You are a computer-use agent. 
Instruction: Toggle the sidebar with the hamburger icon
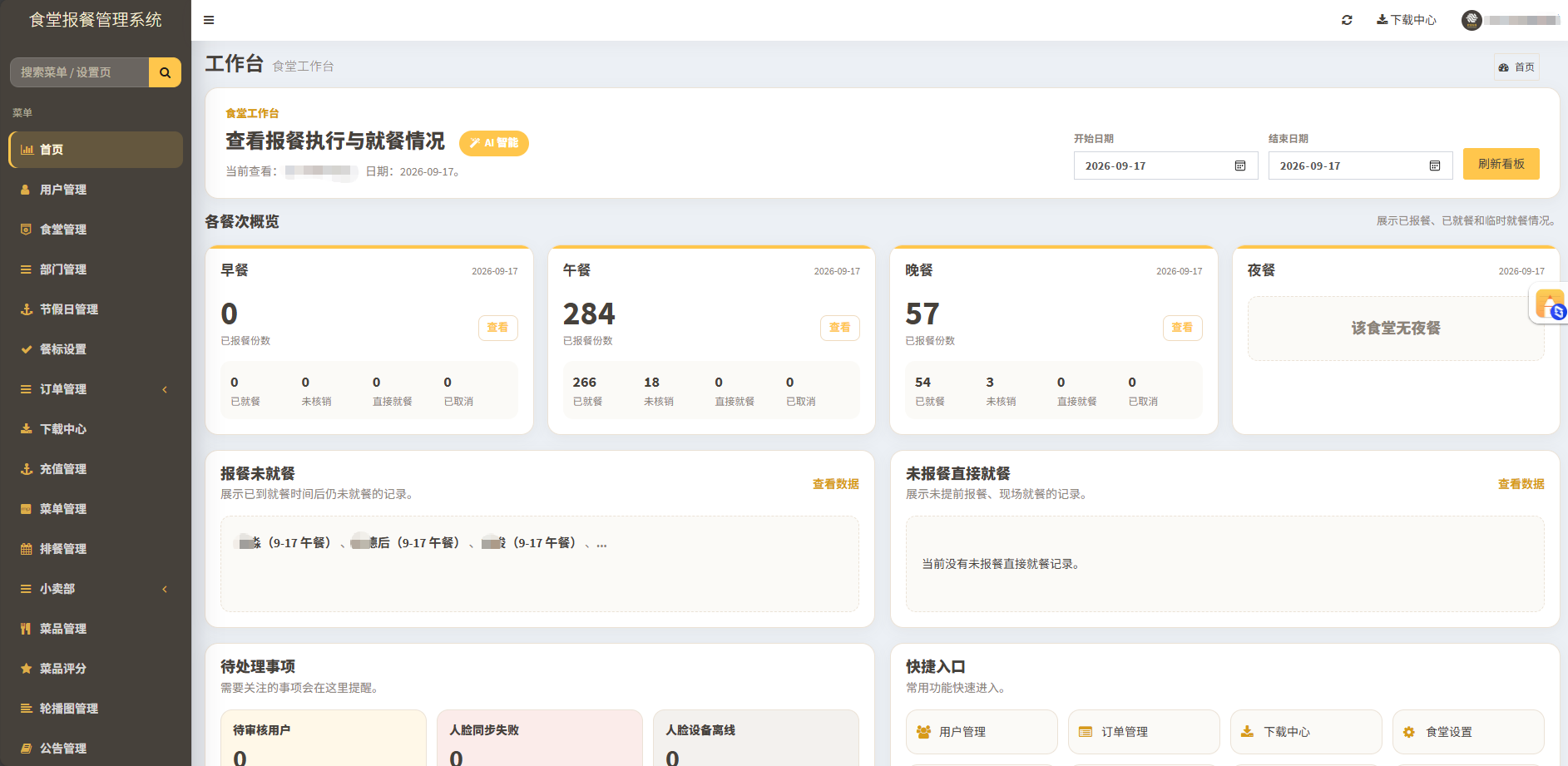pyautogui.click(x=209, y=20)
